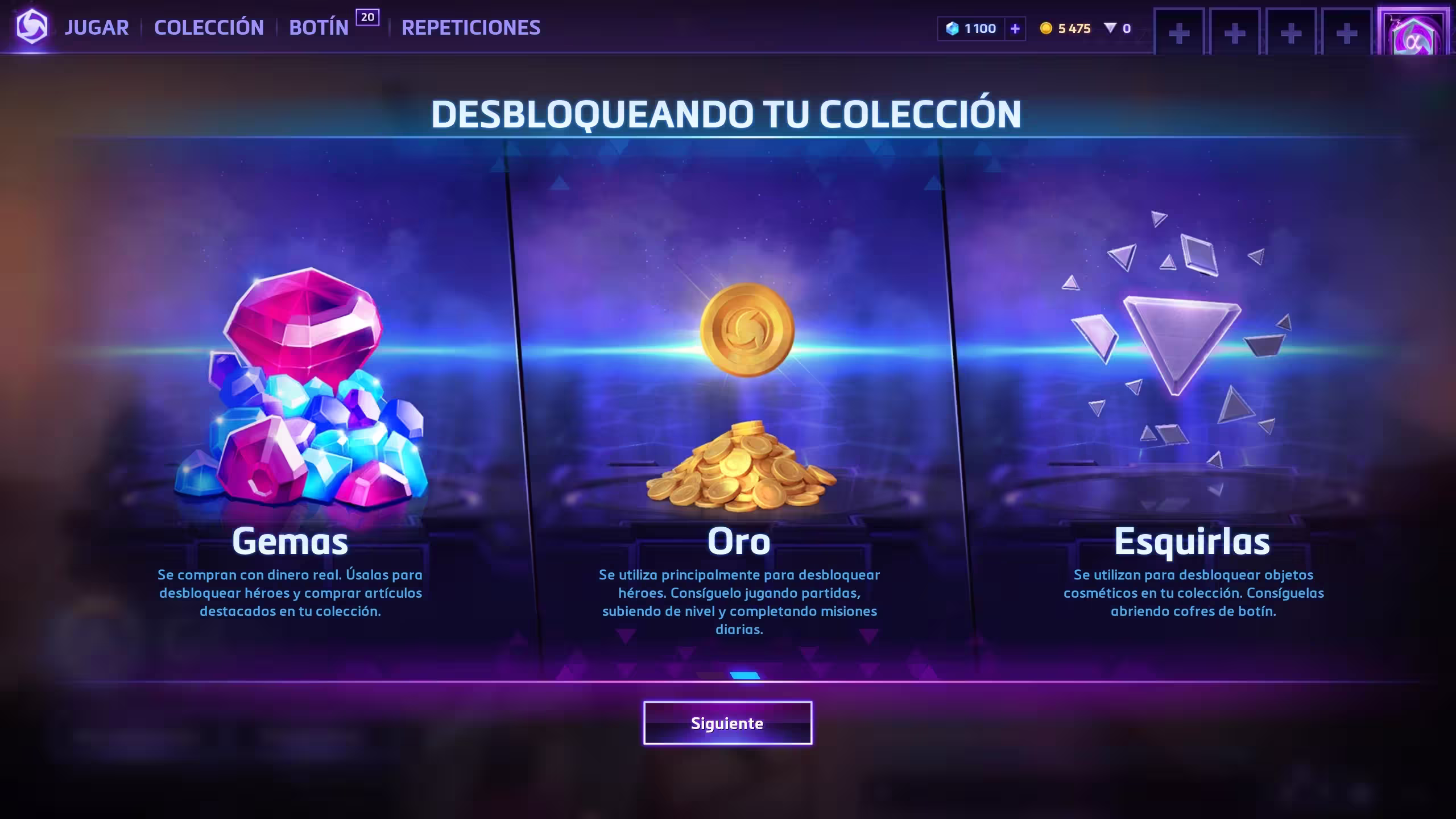Image resolution: width=1456 pixels, height=819 pixels.
Task: Open the BOTÍN tab
Action: point(318,28)
